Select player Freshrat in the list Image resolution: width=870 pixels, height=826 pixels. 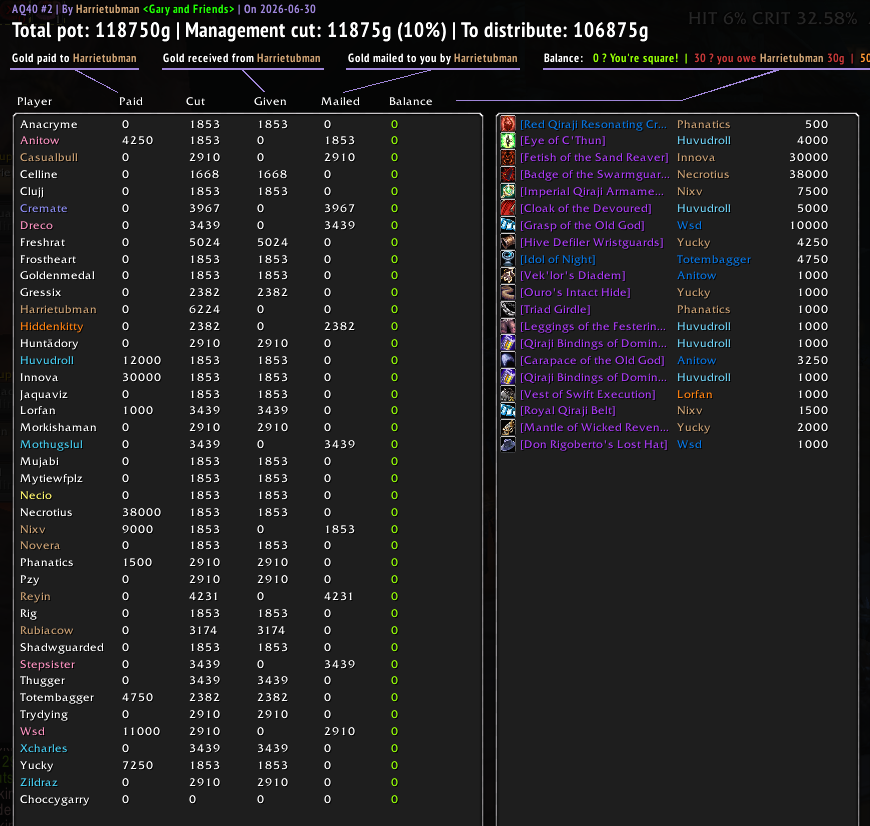click(43, 242)
